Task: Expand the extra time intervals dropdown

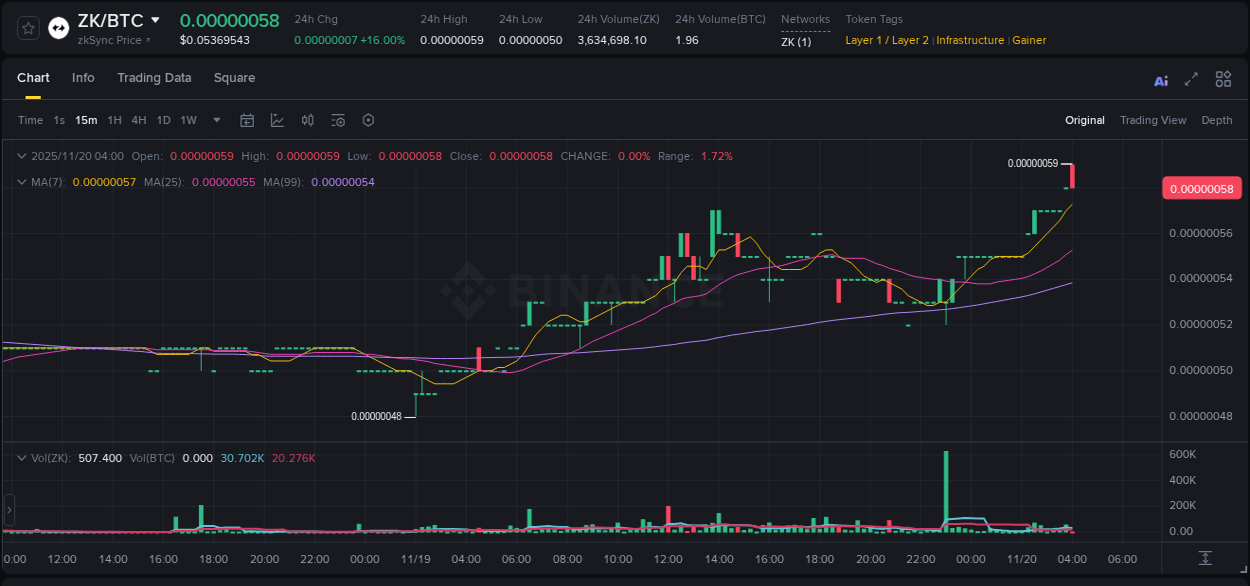Action: pos(216,119)
